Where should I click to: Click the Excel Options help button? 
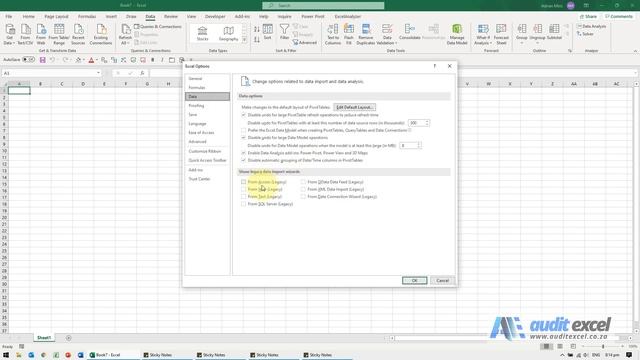point(434,66)
